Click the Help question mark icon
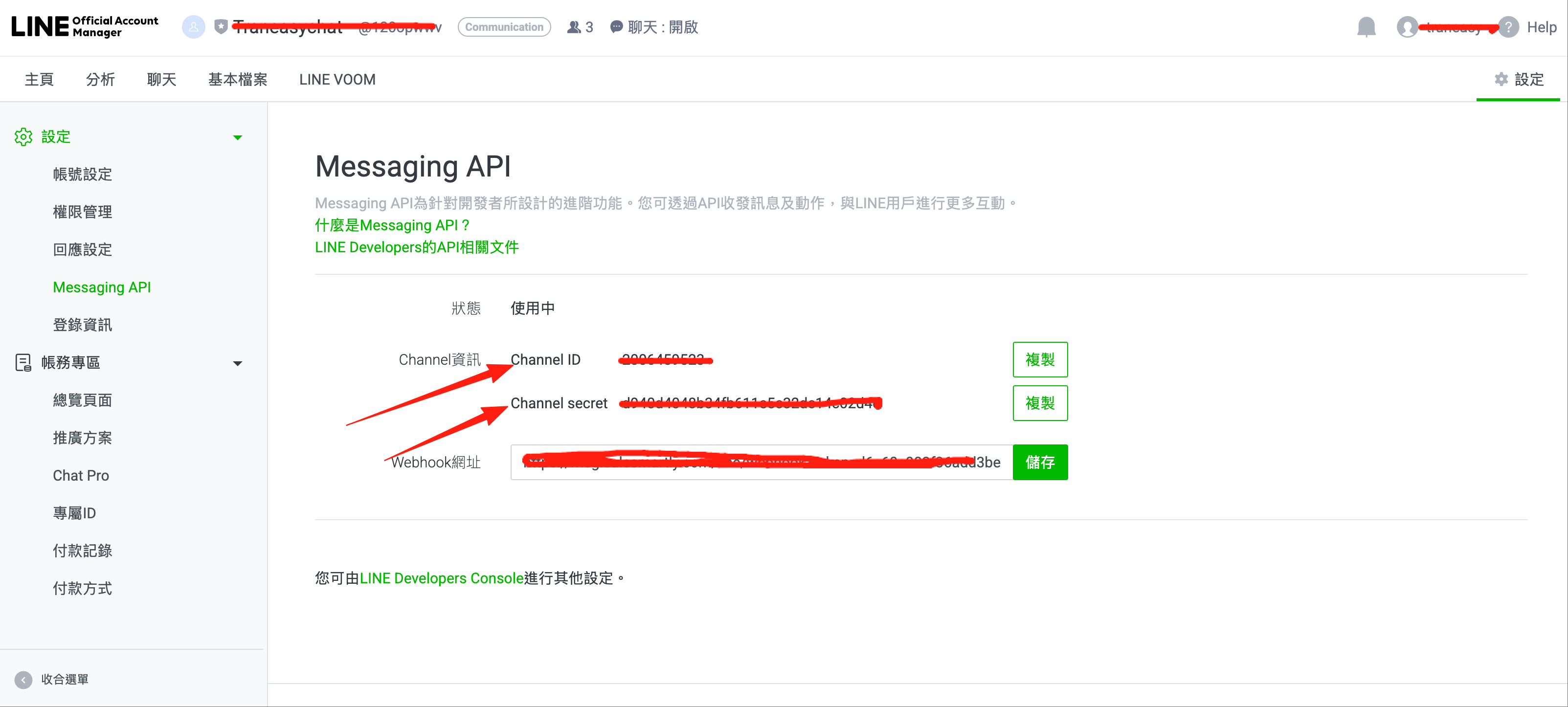The image size is (1568, 707). click(x=1508, y=27)
